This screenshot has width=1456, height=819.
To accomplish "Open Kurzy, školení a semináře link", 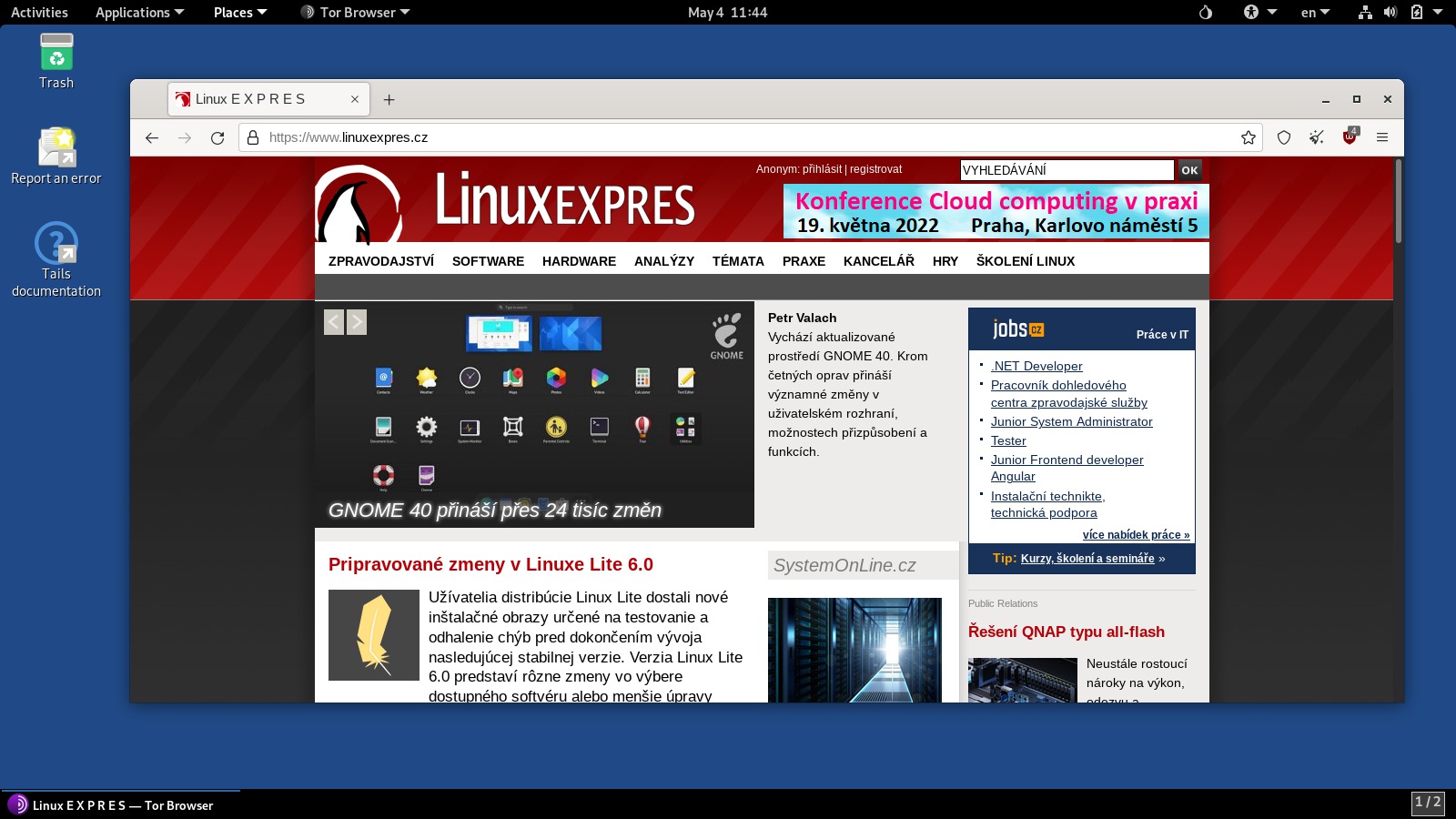I will [x=1087, y=559].
